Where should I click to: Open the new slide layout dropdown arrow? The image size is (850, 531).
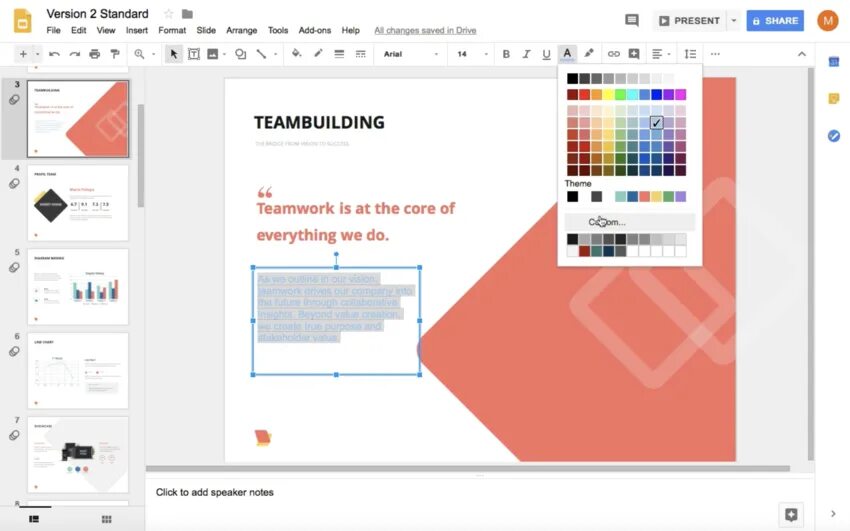pos(37,54)
